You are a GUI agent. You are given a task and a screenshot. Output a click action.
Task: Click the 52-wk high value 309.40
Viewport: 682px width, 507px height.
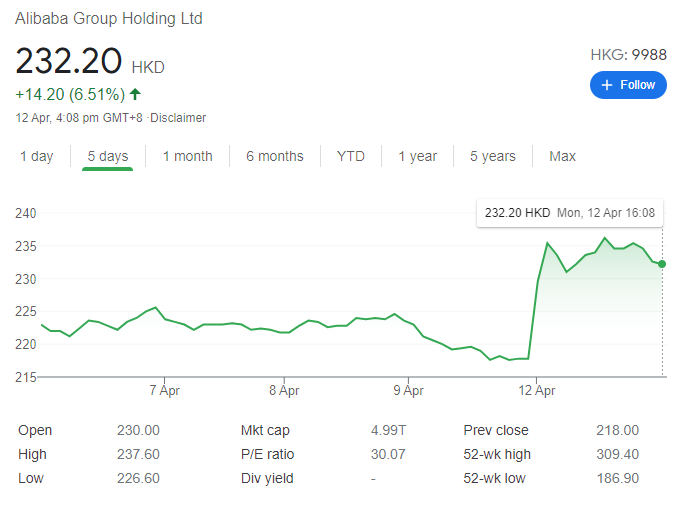(x=617, y=454)
